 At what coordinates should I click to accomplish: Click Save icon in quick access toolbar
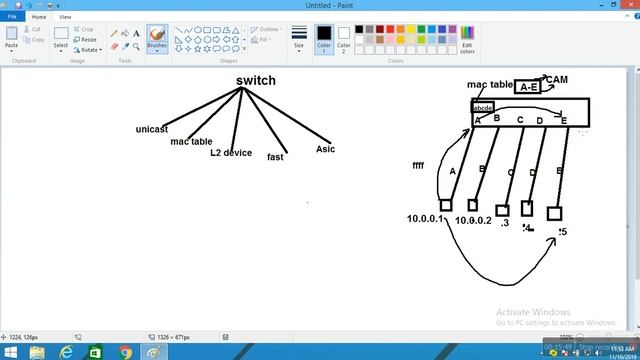point(18,5)
